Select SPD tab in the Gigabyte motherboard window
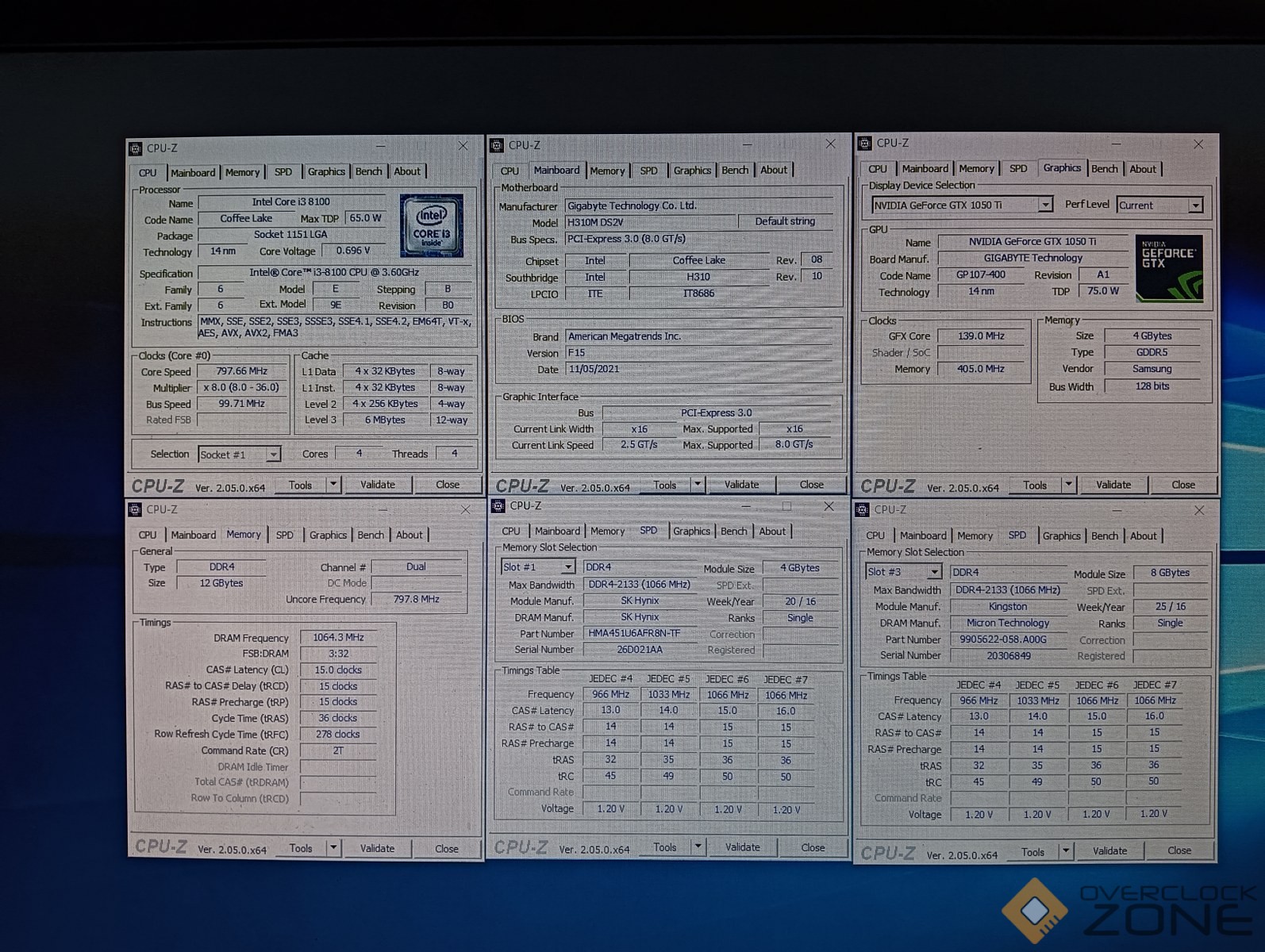This screenshot has height=952, width=1265. point(648,171)
